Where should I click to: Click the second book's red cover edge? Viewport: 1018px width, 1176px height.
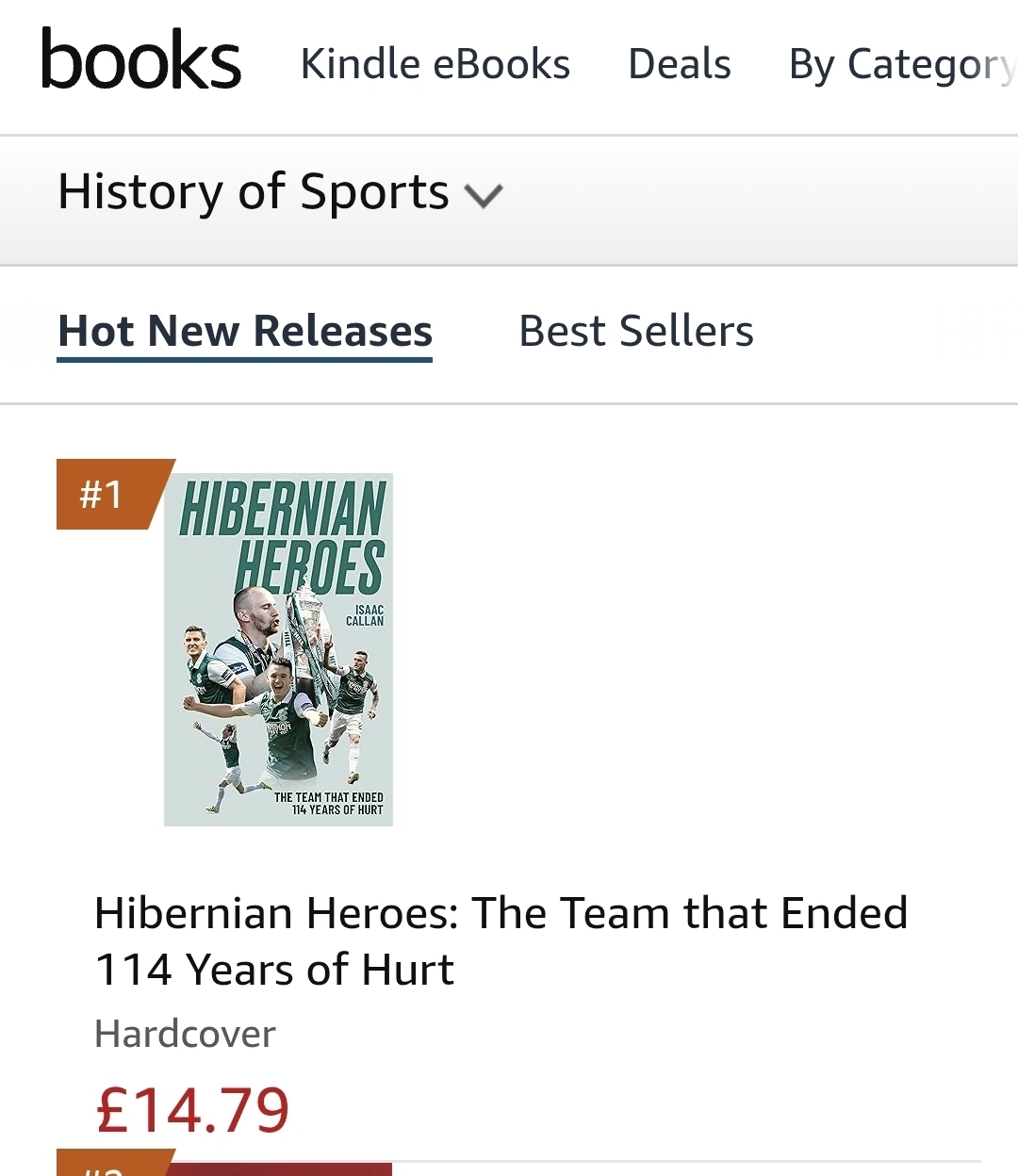coord(283,1169)
